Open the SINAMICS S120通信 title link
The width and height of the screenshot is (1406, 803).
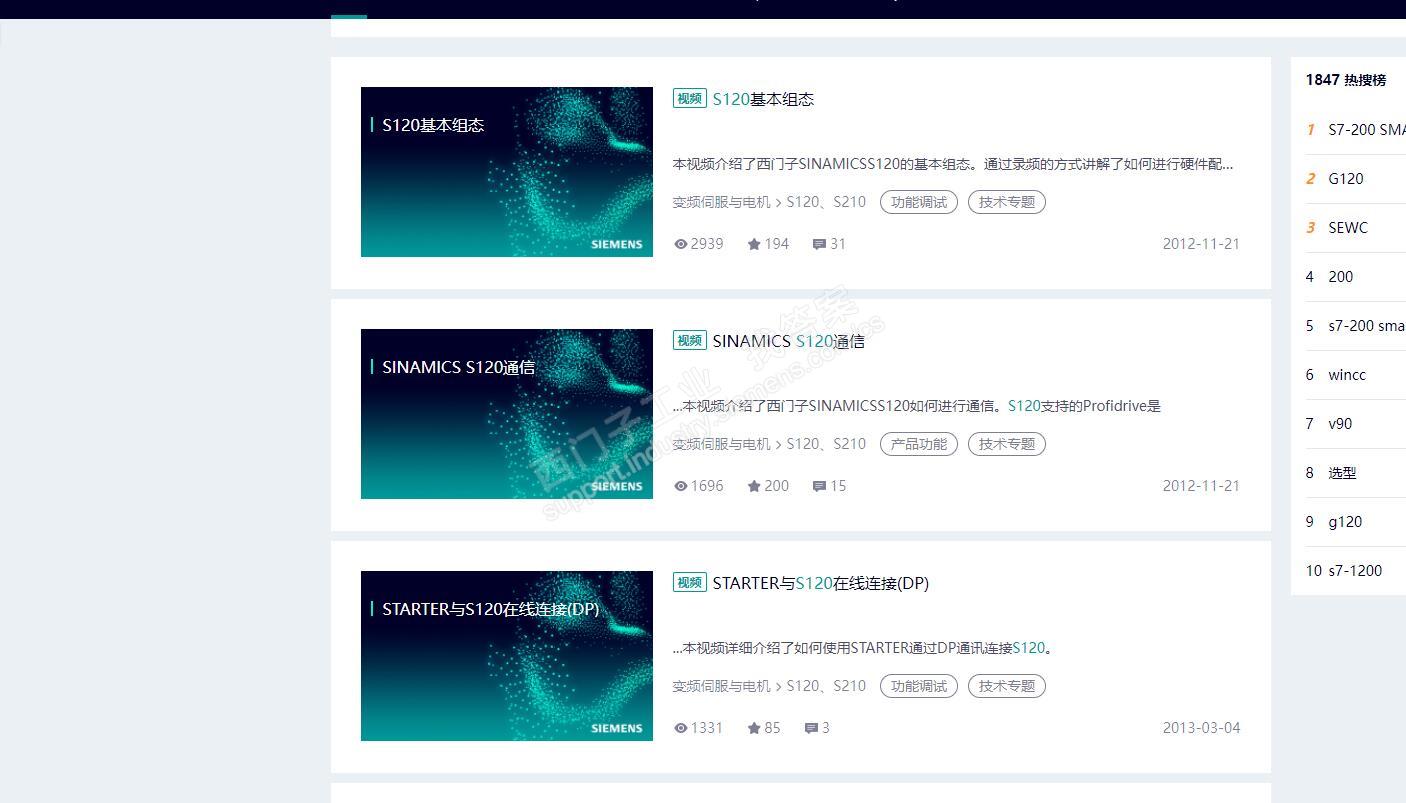click(x=789, y=341)
